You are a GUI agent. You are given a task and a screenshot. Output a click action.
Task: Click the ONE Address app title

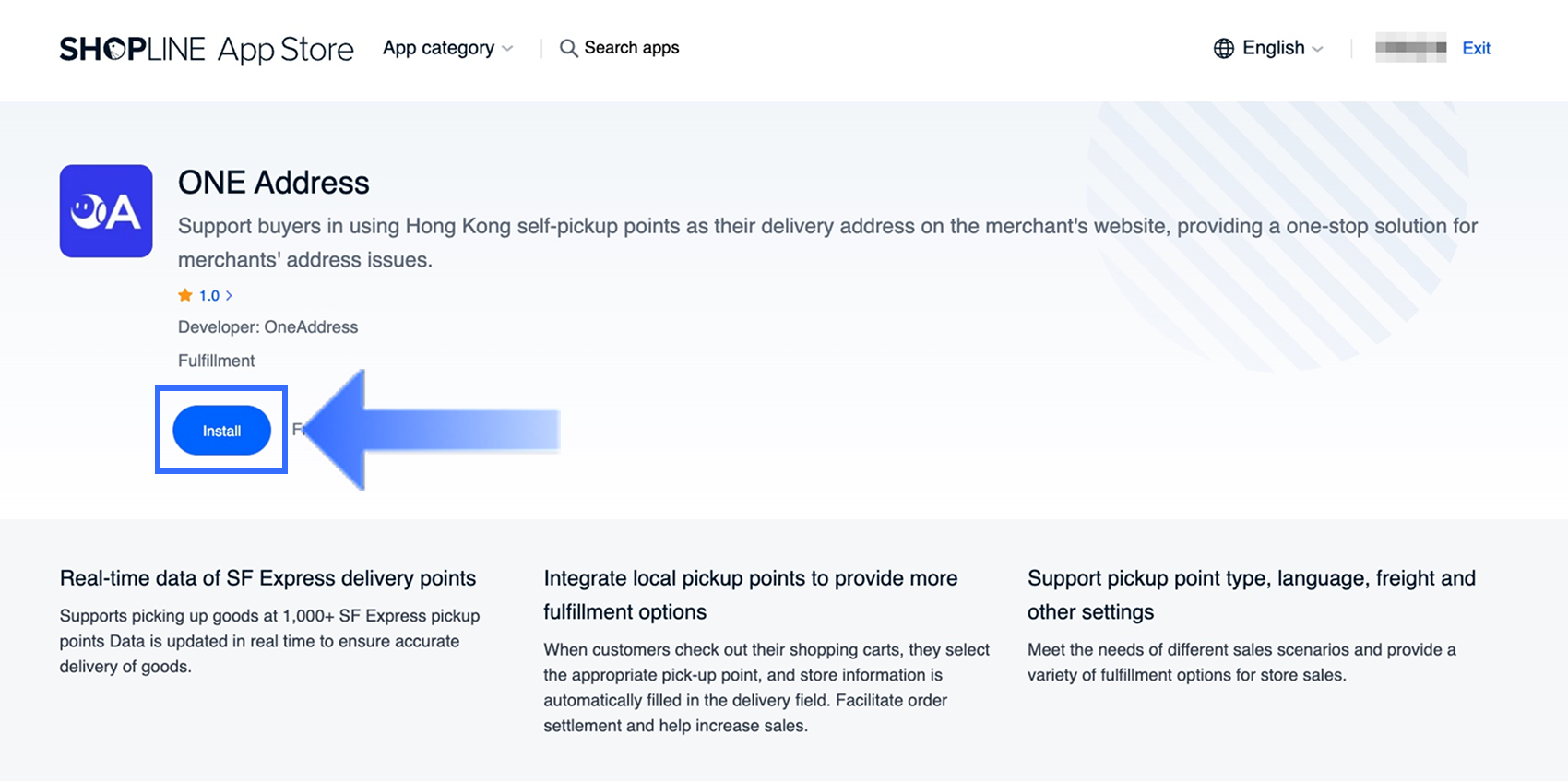coord(273,183)
